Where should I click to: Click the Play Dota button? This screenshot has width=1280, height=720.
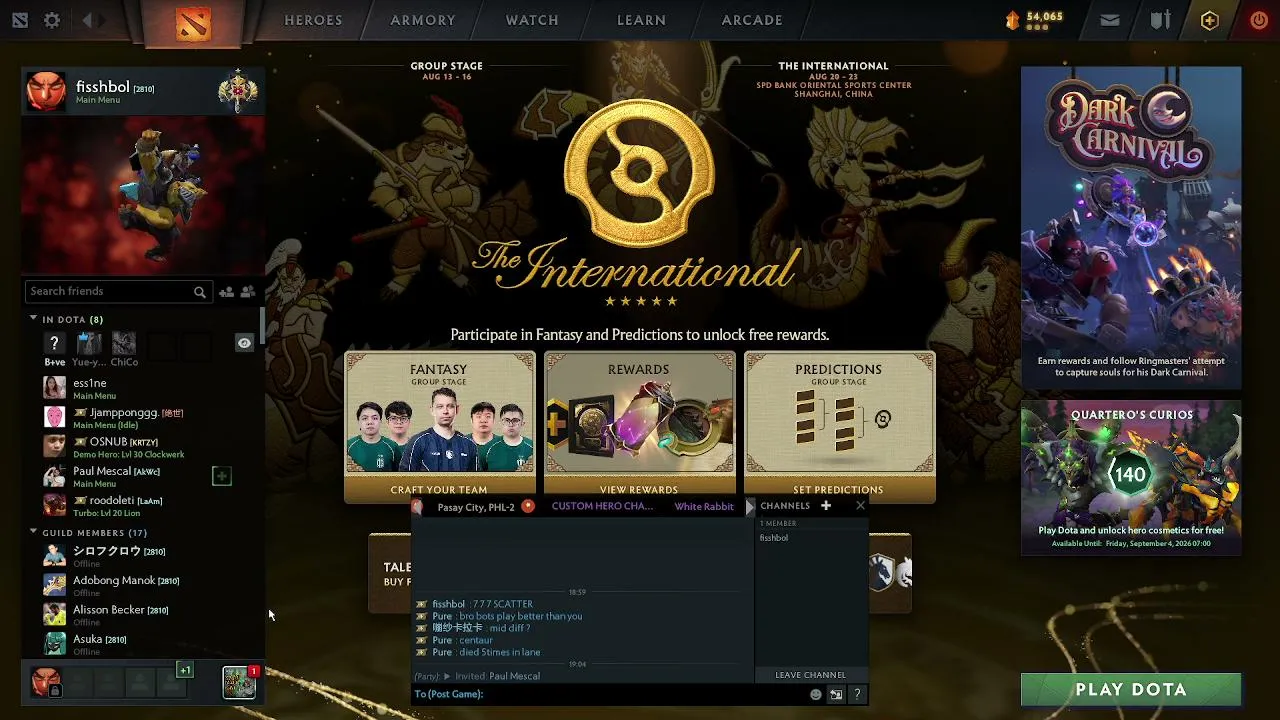(x=1131, y=690)
